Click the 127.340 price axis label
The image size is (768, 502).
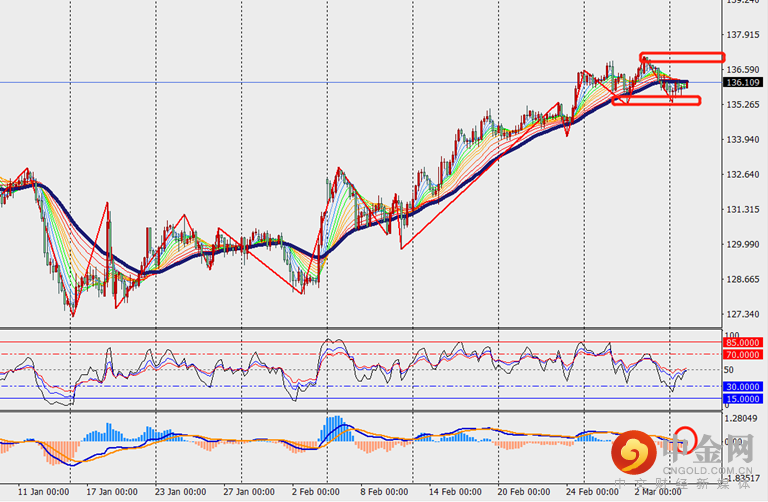[744, 314]
